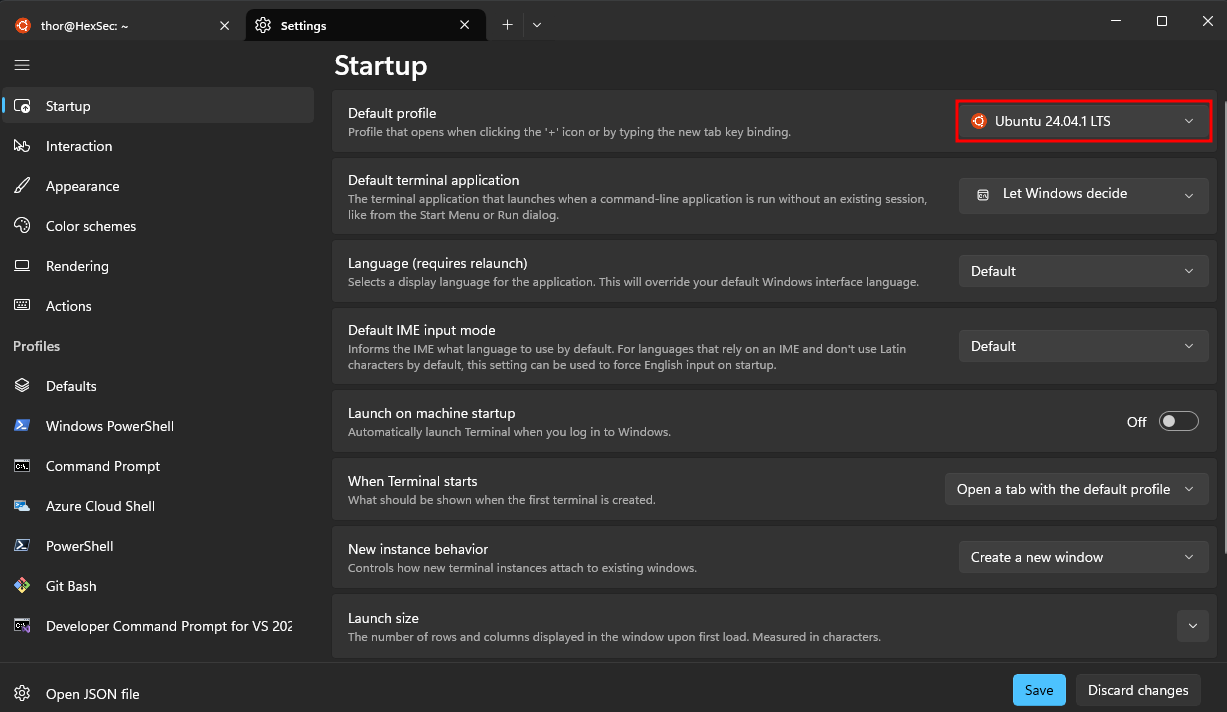
Task: Maximize the Terminal window
Action: click(x=1161, y=21)
